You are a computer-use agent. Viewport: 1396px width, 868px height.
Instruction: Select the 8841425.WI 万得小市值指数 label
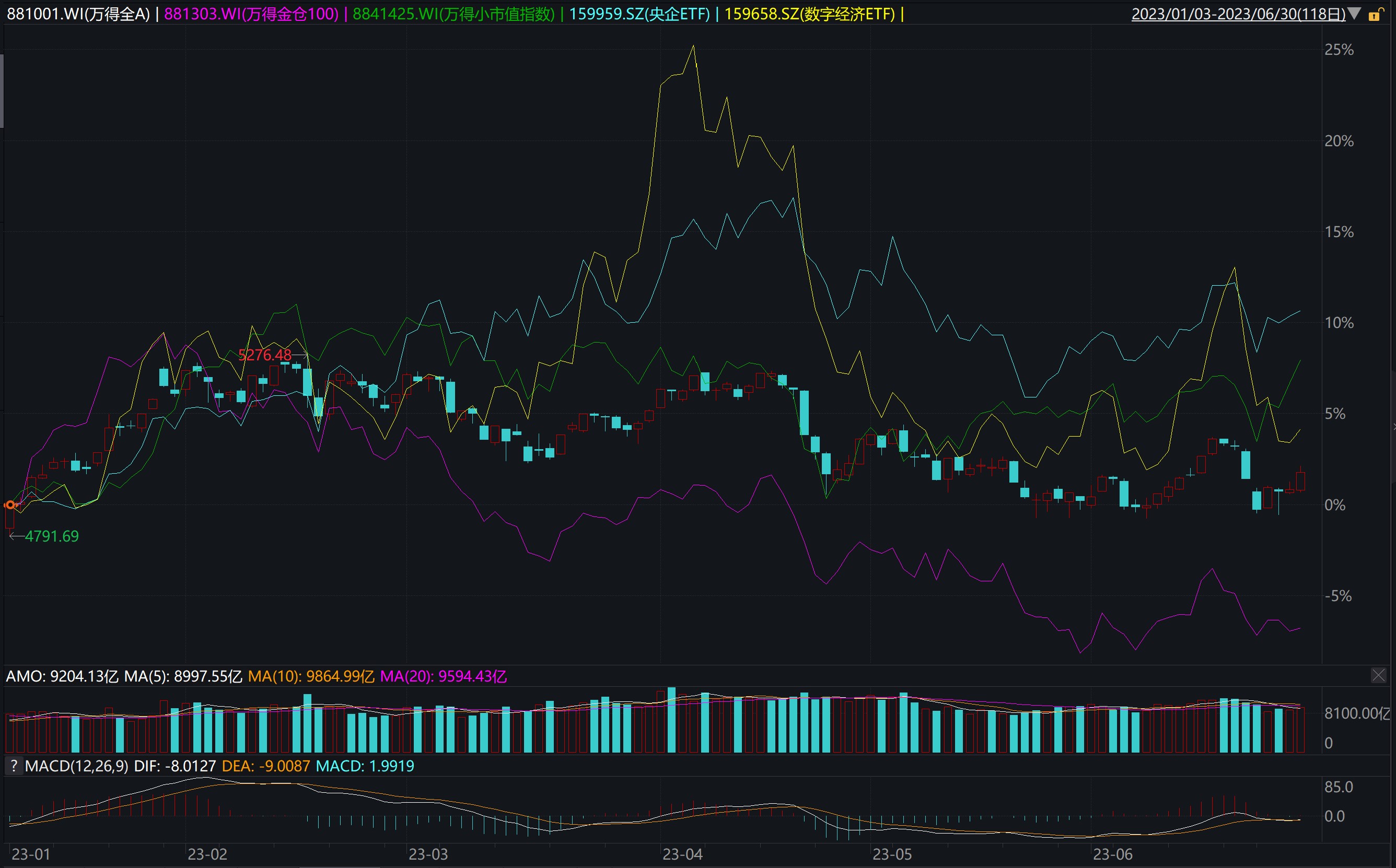point(453,14)
